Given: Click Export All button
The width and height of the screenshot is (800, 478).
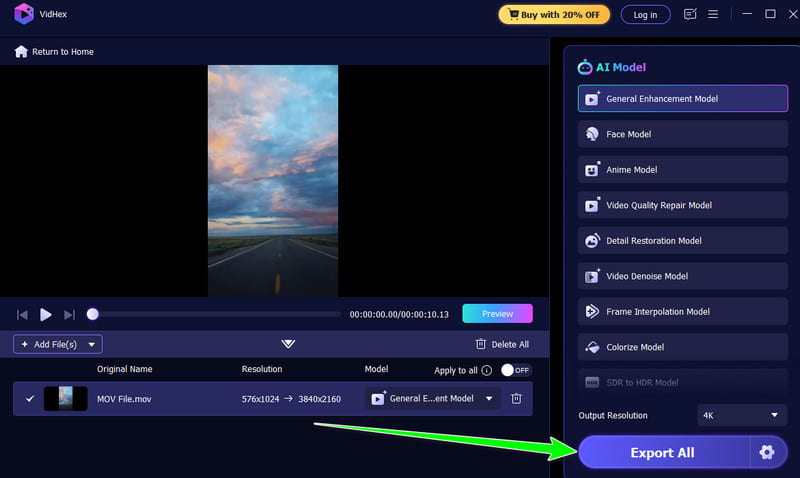Looking at the screenshot, I should [x=663, y=452].
